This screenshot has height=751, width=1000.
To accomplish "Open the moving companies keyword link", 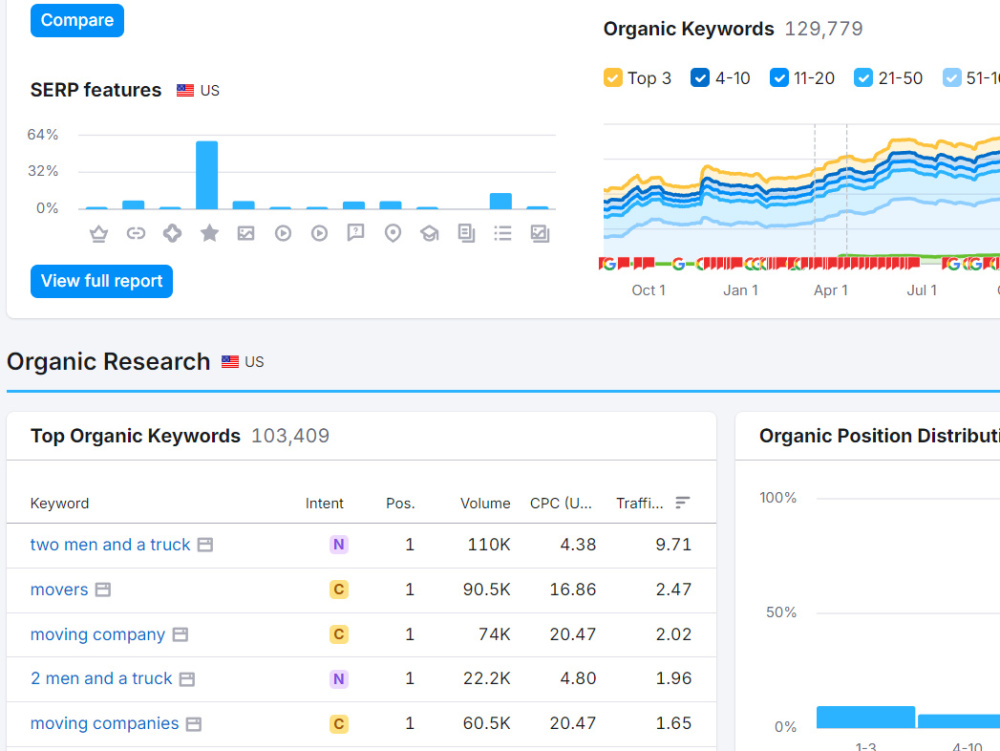I will point(105,724).
